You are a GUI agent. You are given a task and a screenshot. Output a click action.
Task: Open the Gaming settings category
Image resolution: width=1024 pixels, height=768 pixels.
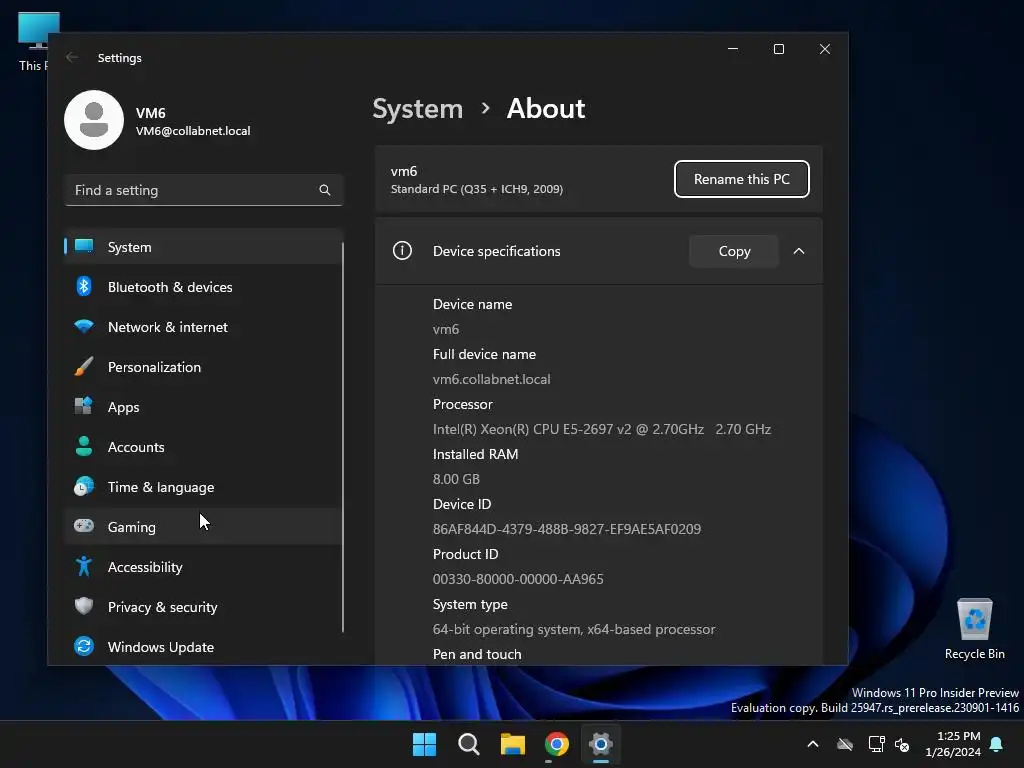point(203,527)
